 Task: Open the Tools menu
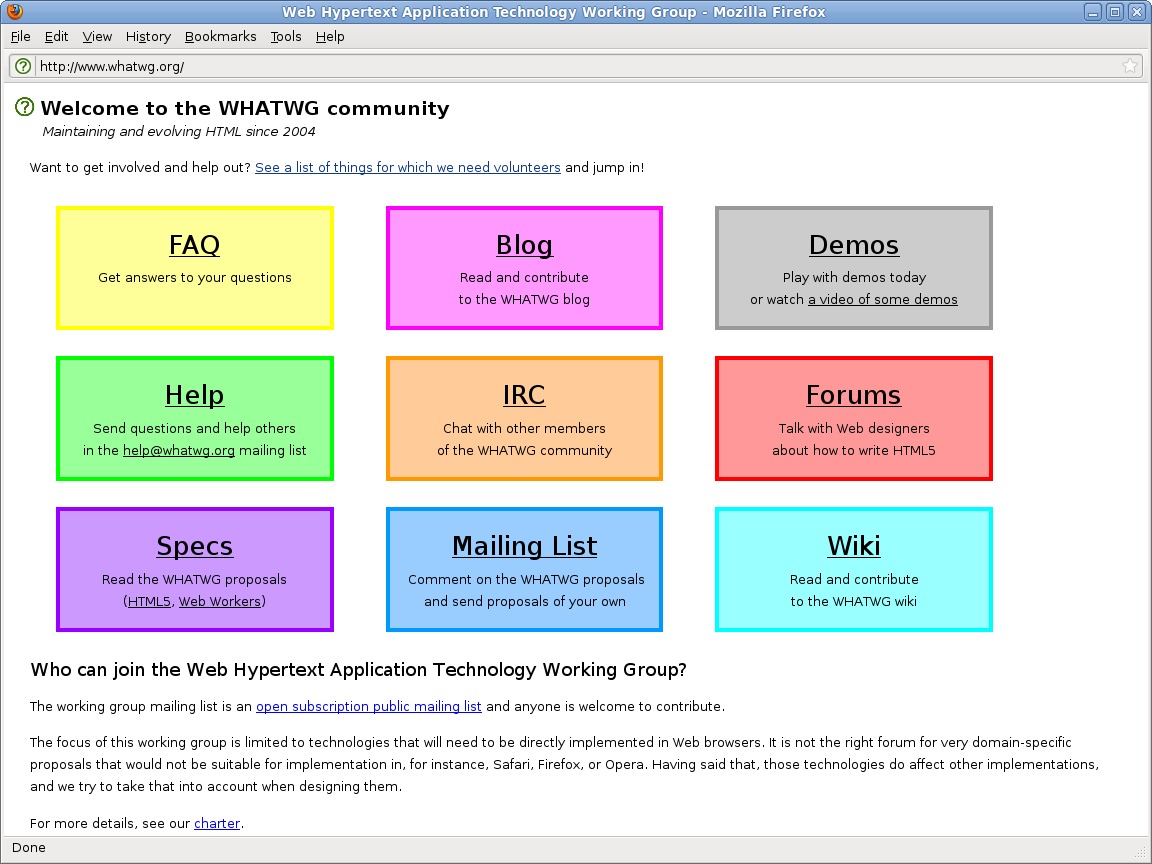(x=285, y=36)
